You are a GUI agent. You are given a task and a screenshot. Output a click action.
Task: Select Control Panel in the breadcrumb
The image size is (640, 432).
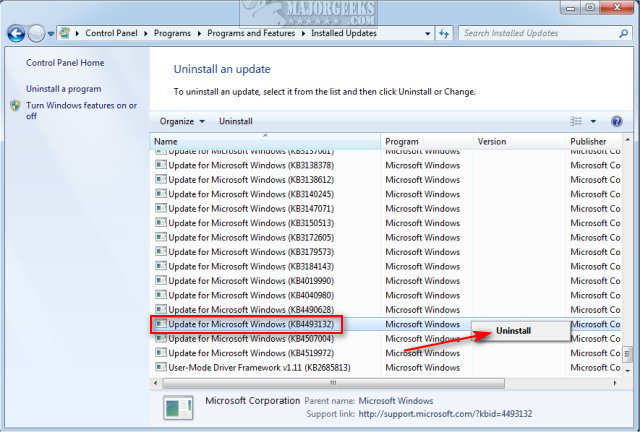tap(111, 33)
